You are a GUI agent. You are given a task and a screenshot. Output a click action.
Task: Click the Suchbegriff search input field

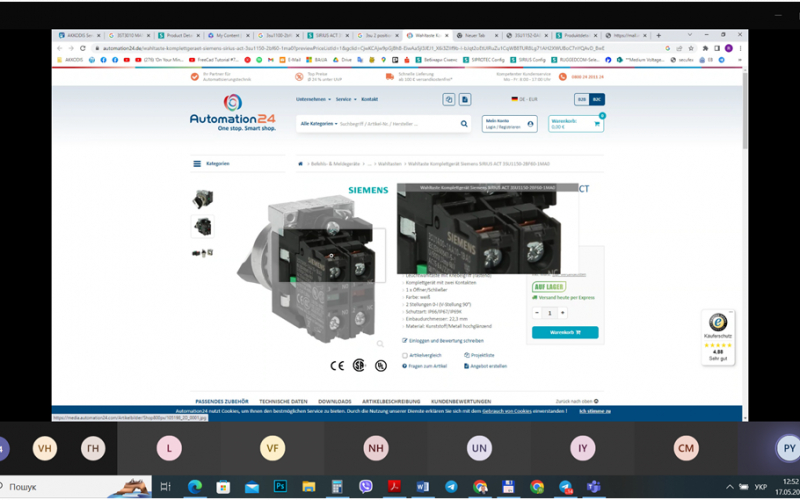pyautogui.click(x=398, y=123)
